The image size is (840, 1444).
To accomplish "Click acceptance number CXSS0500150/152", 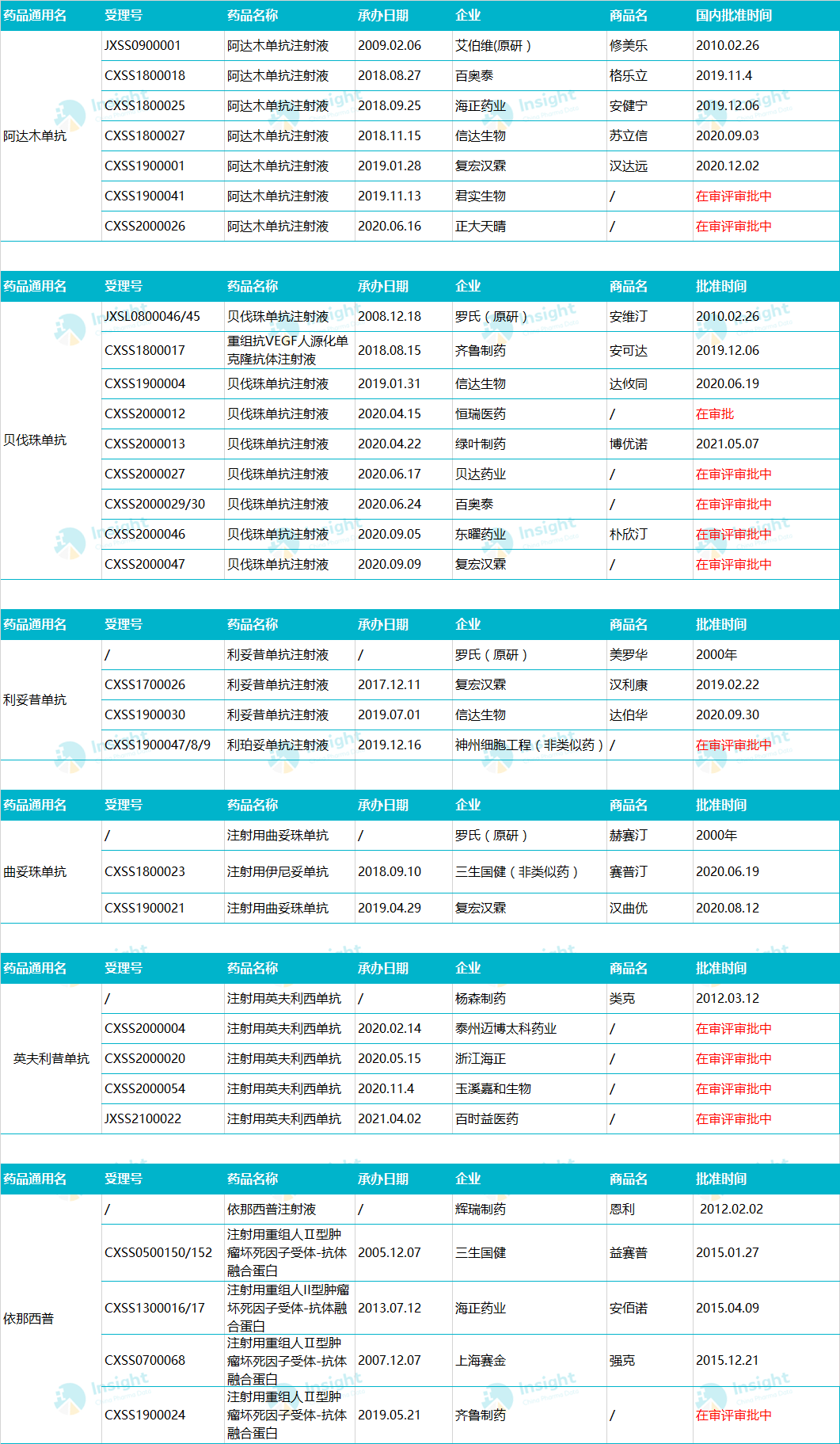I will 158,1253.
